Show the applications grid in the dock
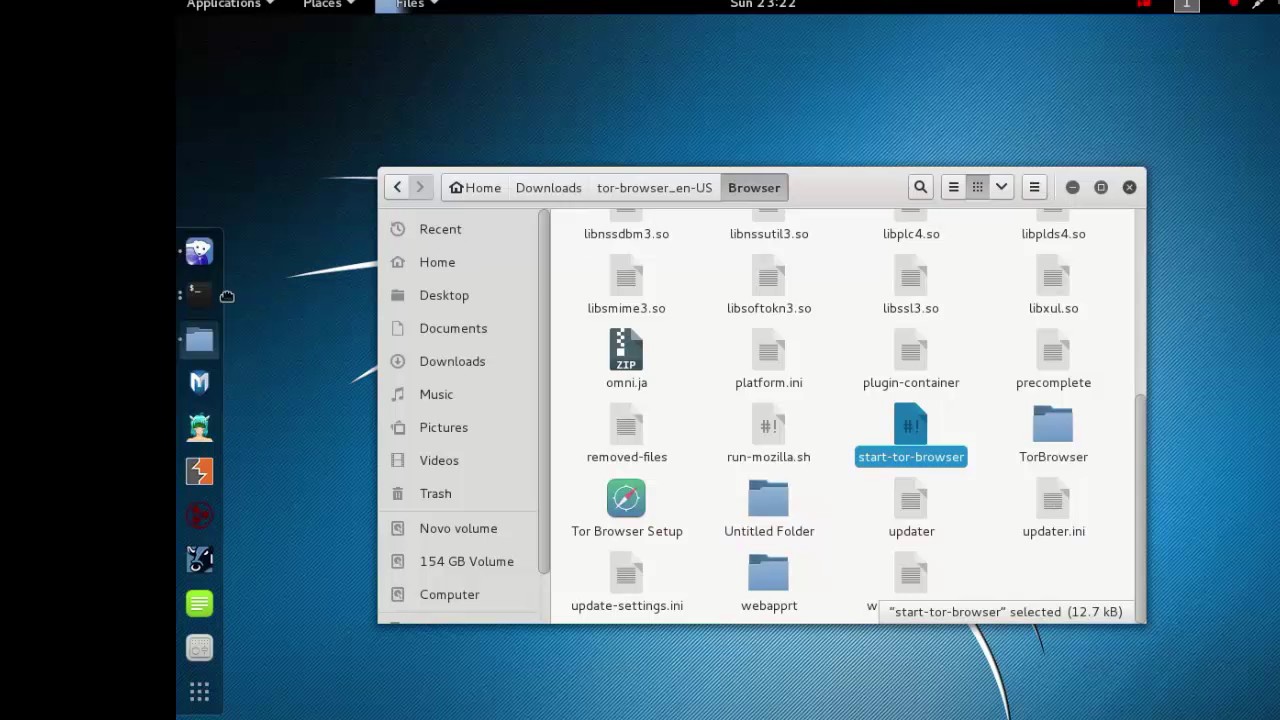 click(x=199, y=692)
